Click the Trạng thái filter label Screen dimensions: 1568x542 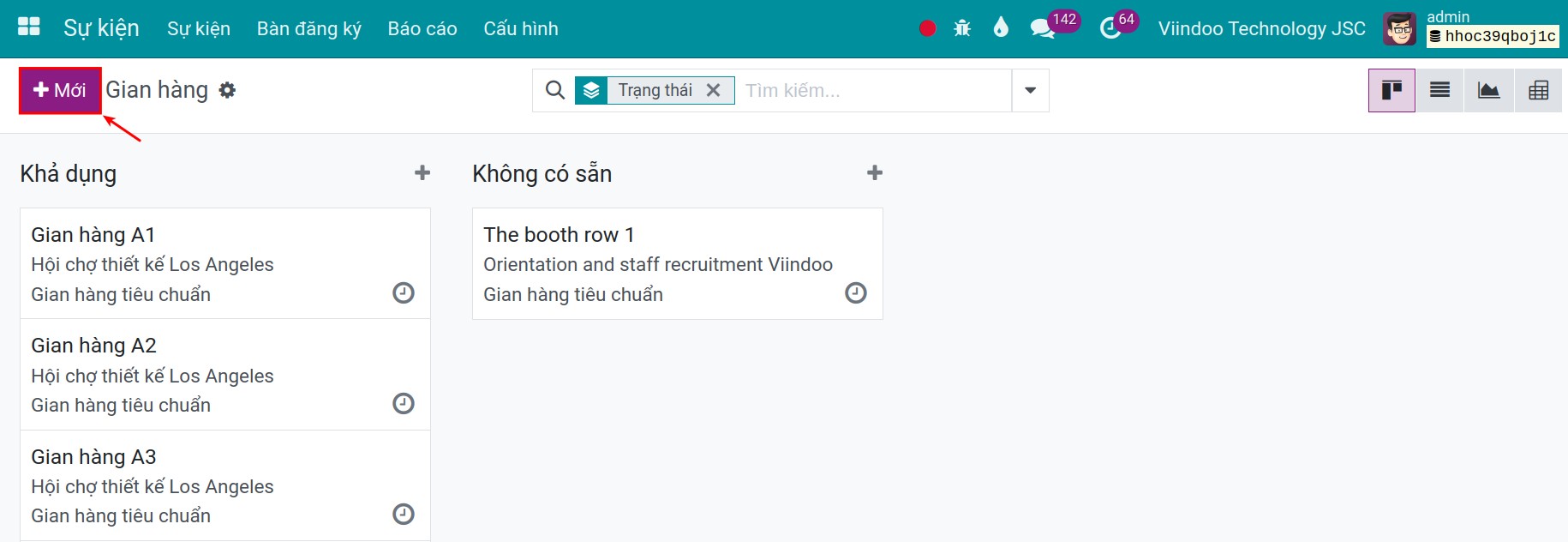click(x=655, y=90)
